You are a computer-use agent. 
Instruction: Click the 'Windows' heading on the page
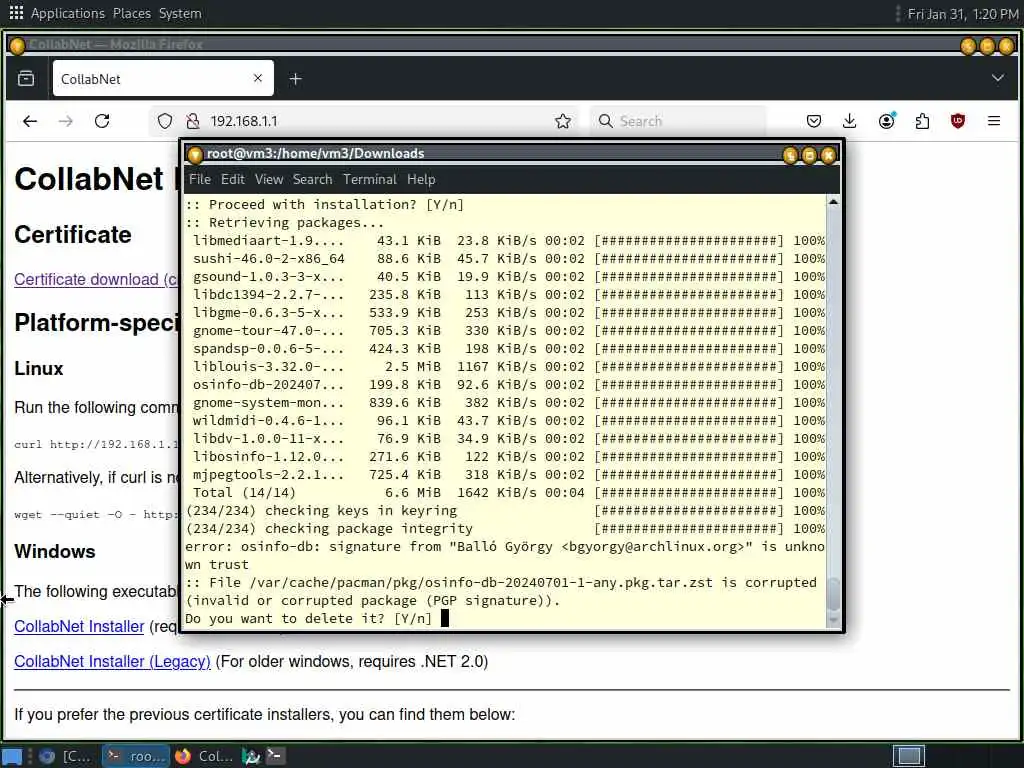[55, 552]
